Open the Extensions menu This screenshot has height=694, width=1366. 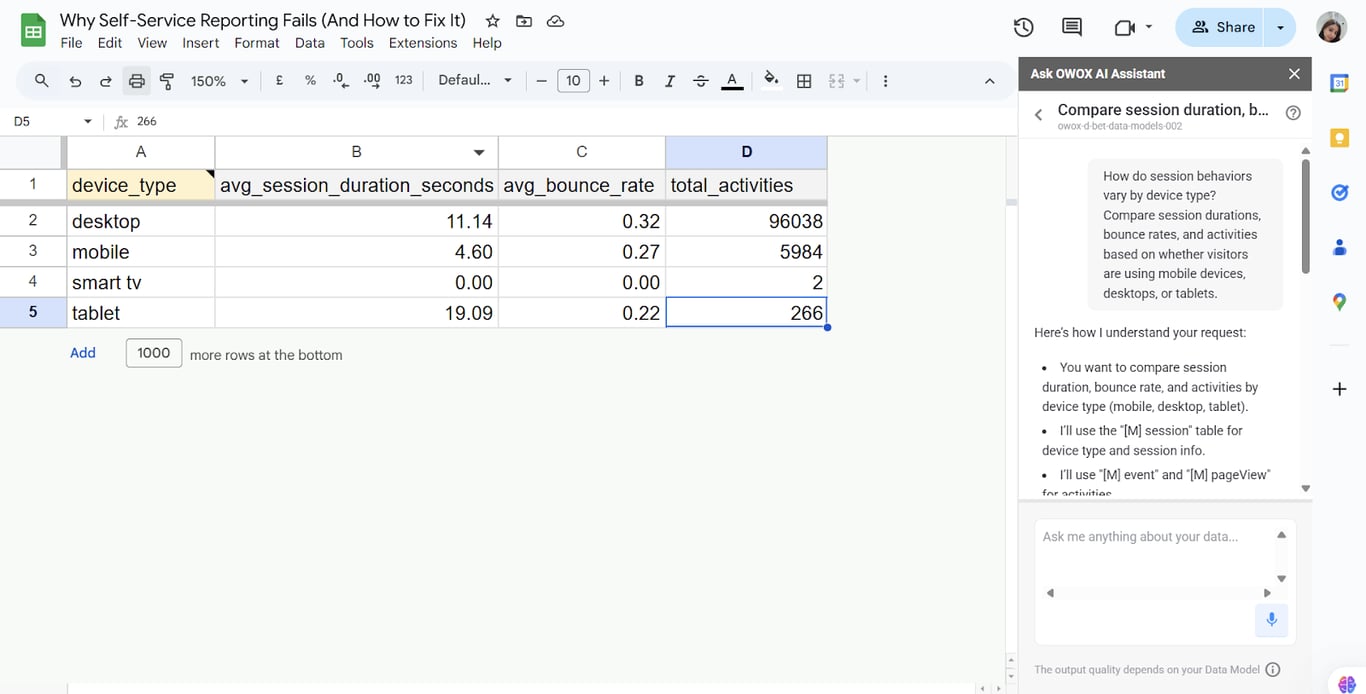tap(423, 43)
